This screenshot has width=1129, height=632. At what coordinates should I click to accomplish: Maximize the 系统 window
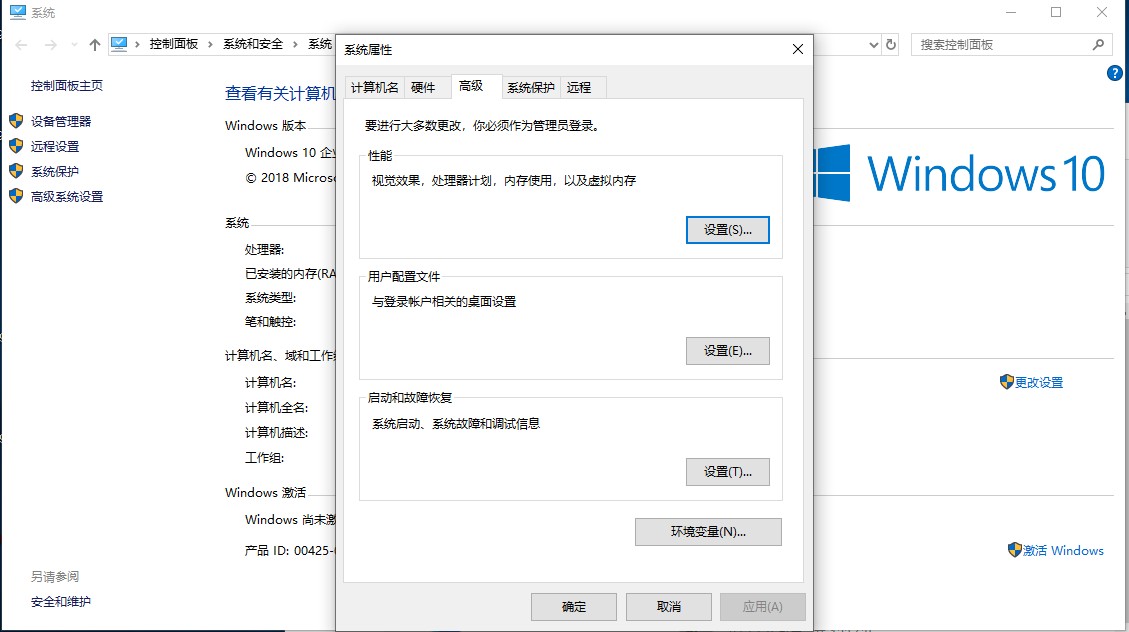(1056, 12)
